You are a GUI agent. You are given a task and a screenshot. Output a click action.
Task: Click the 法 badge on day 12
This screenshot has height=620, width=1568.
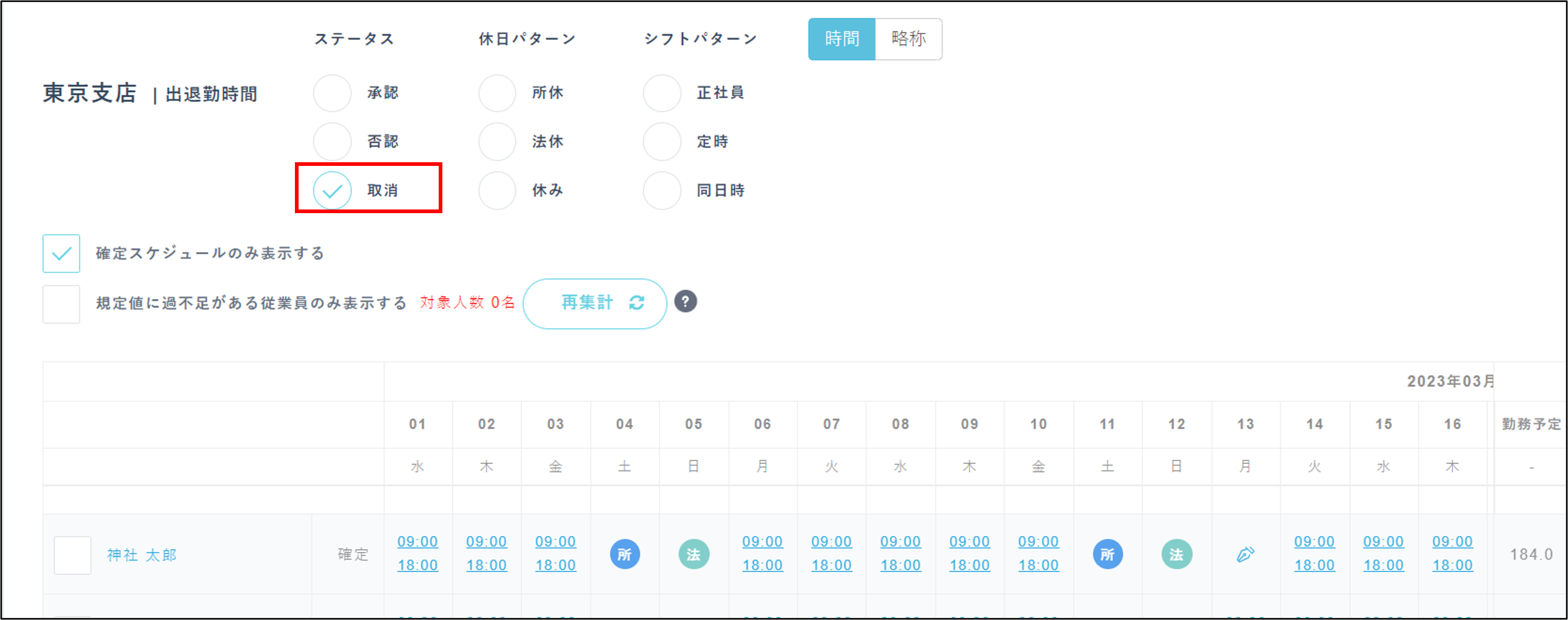[x=1176, y=554]
